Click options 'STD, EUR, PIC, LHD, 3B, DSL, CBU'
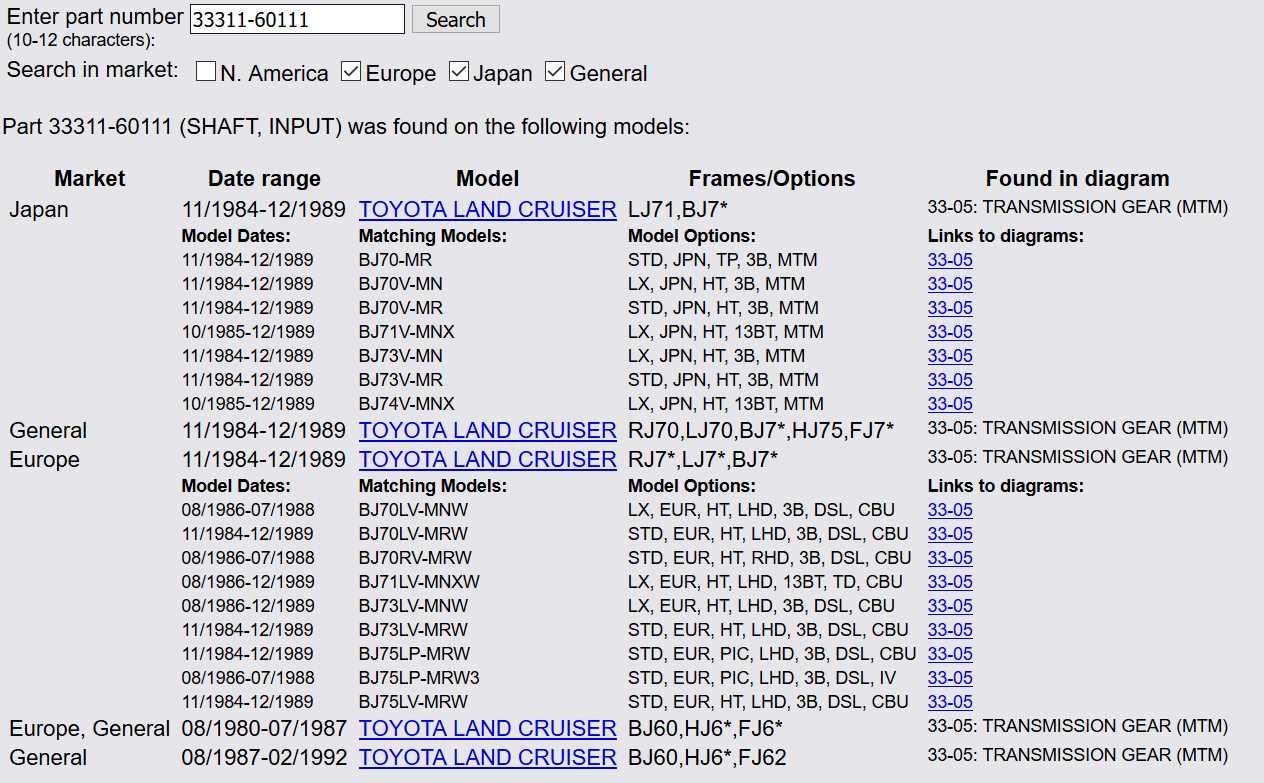The image size is (1264, 783). [772, 654]
